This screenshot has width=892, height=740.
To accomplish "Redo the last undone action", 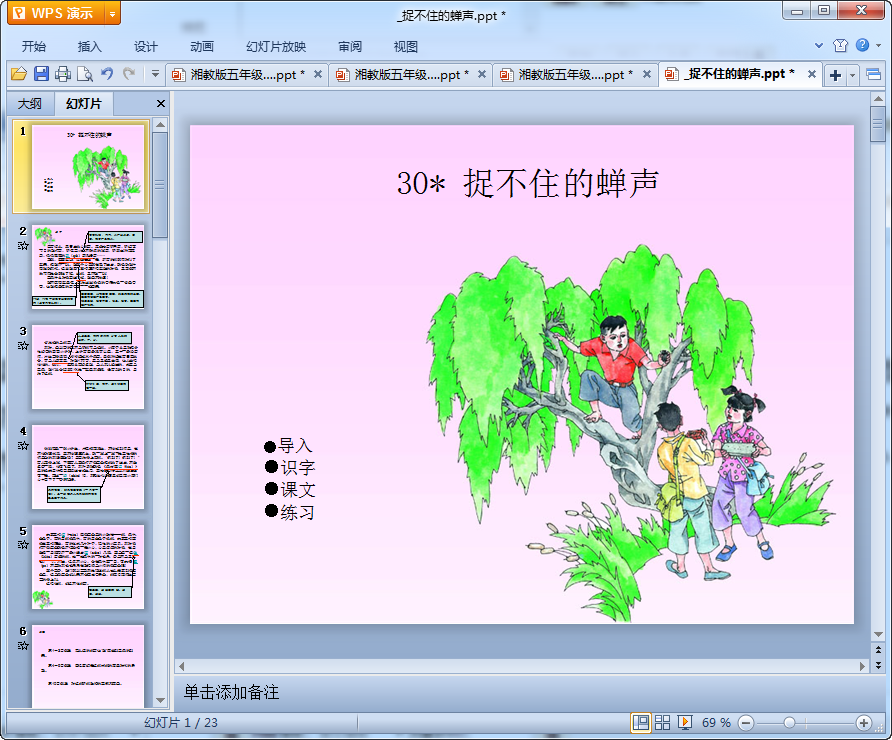I will pos(129,73).
